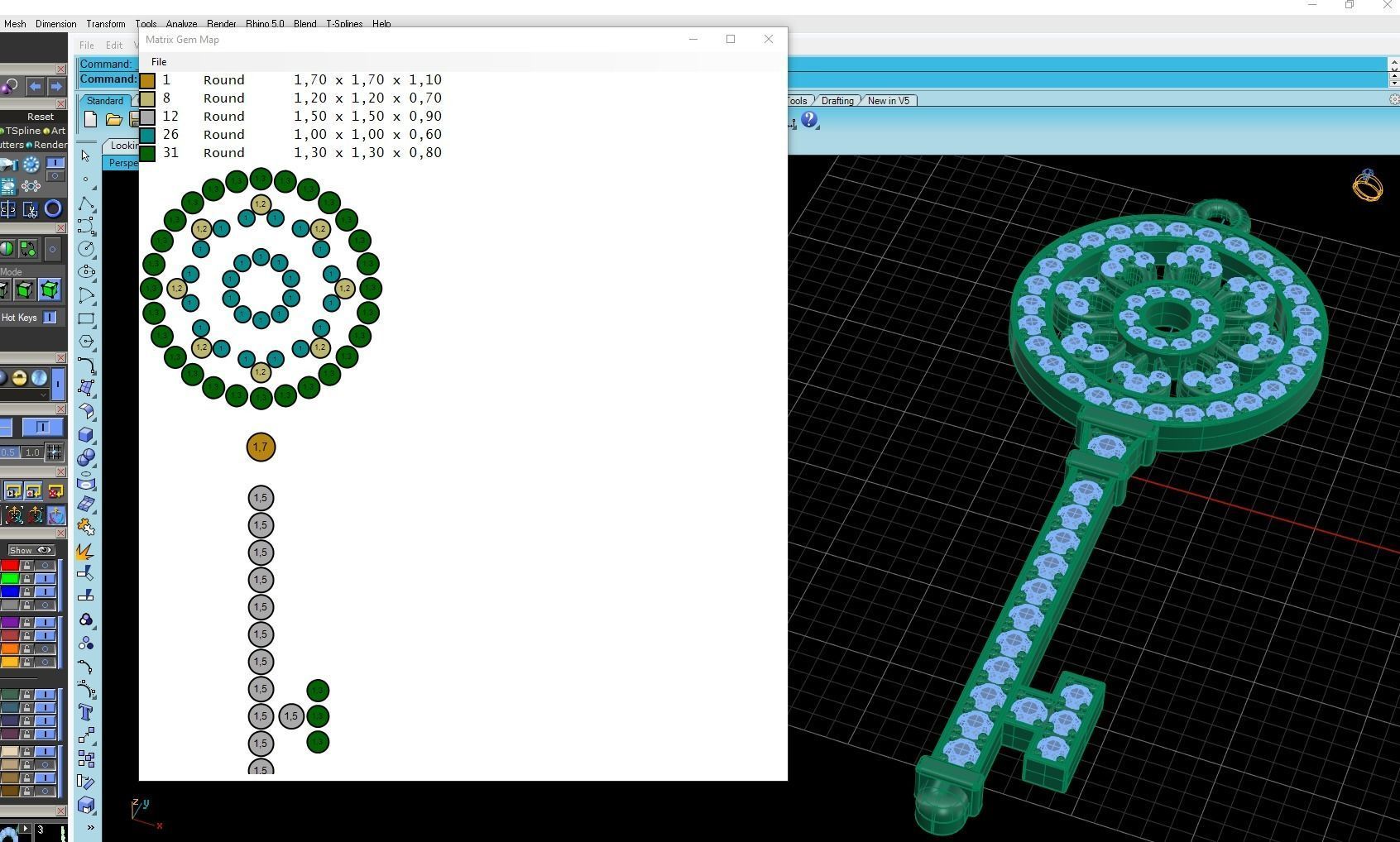Select the Surface from points tool
Screen dimensions: 1400x842
tap(86, 388)
